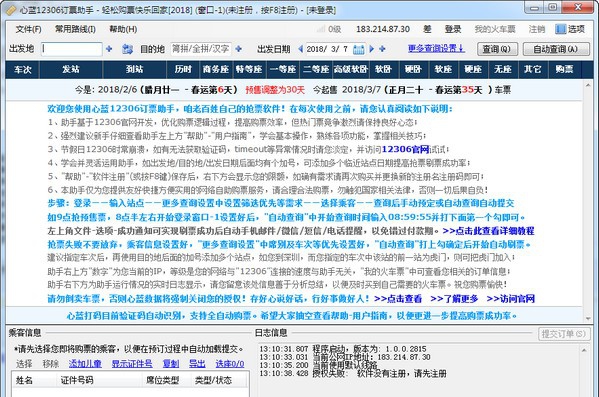Click the 软卧 column header
Viewport: 599px width, 397px height.
coord(383,69)
